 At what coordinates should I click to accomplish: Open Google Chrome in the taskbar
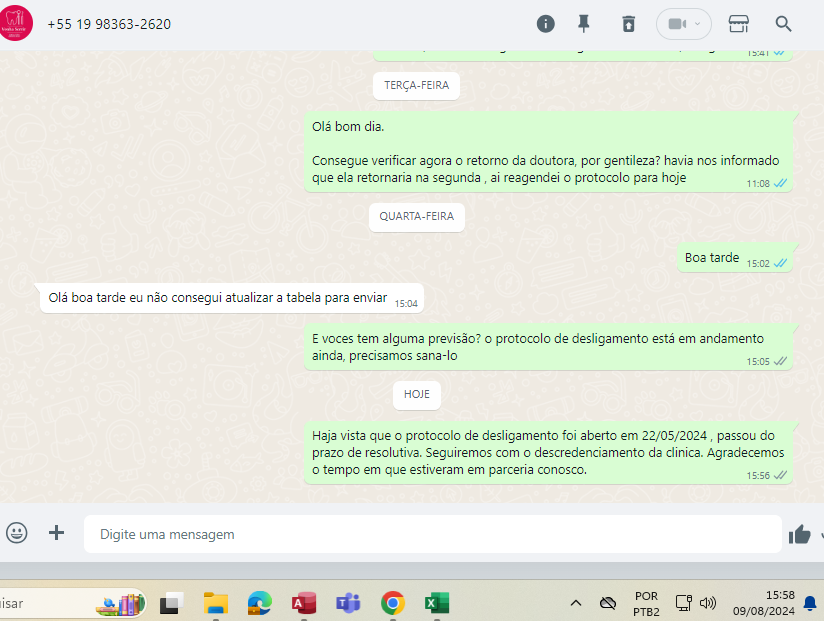[393, 603]
